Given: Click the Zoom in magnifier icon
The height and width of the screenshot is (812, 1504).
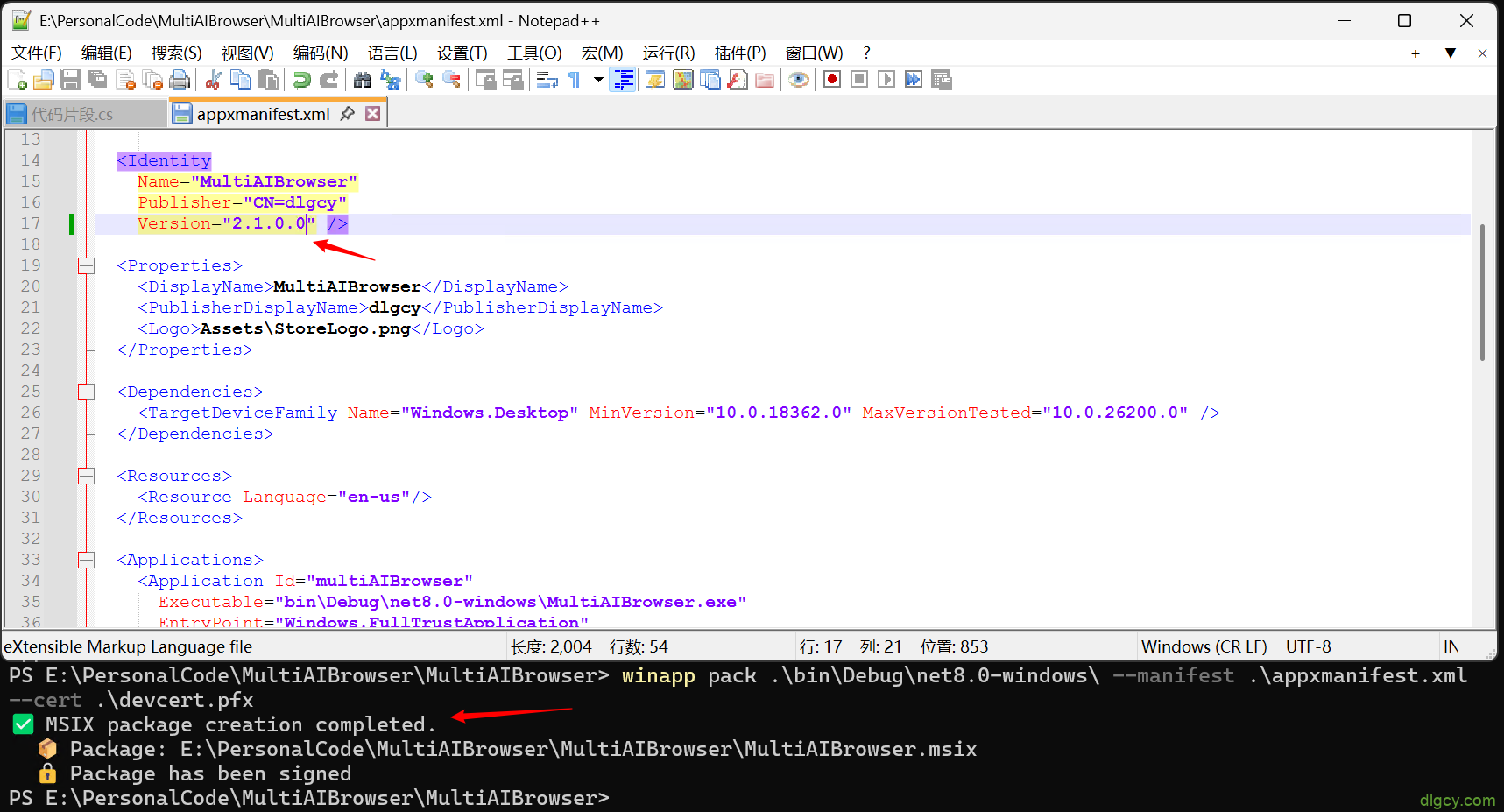Looking at the screenshot, I should (425, 81).
